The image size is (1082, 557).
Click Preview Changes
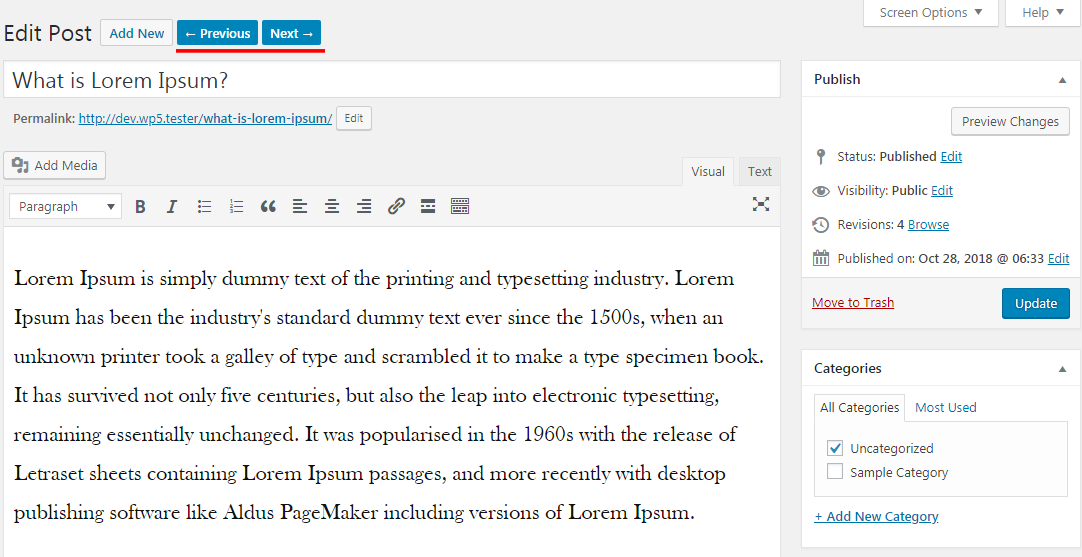[1010, 121]
